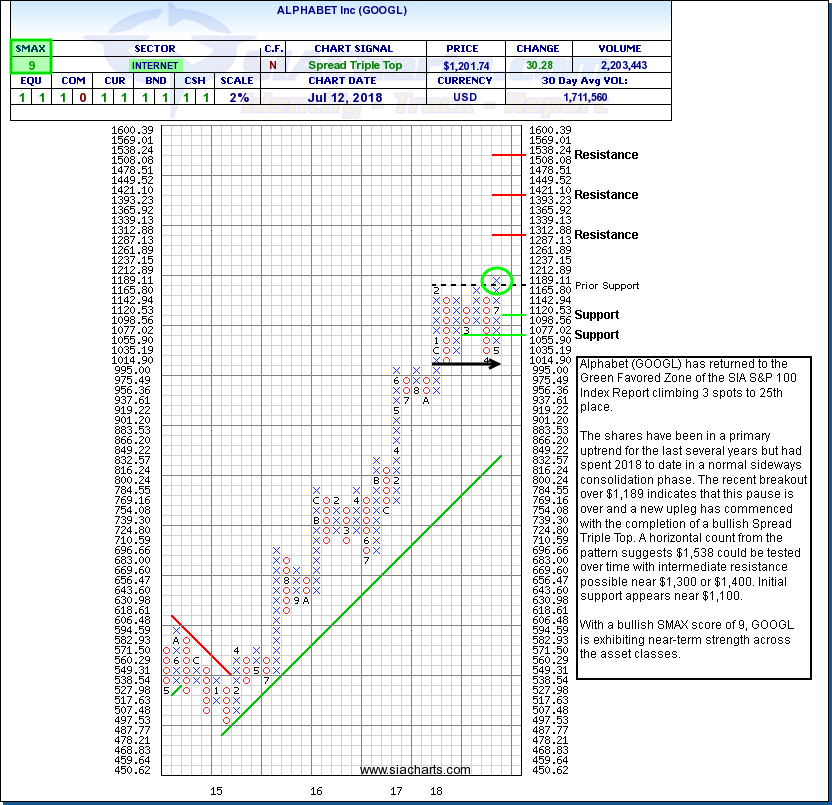This screenshot has height=805, width=832.
Task: Click the green circle breakout marker
Action: [495, 281]
